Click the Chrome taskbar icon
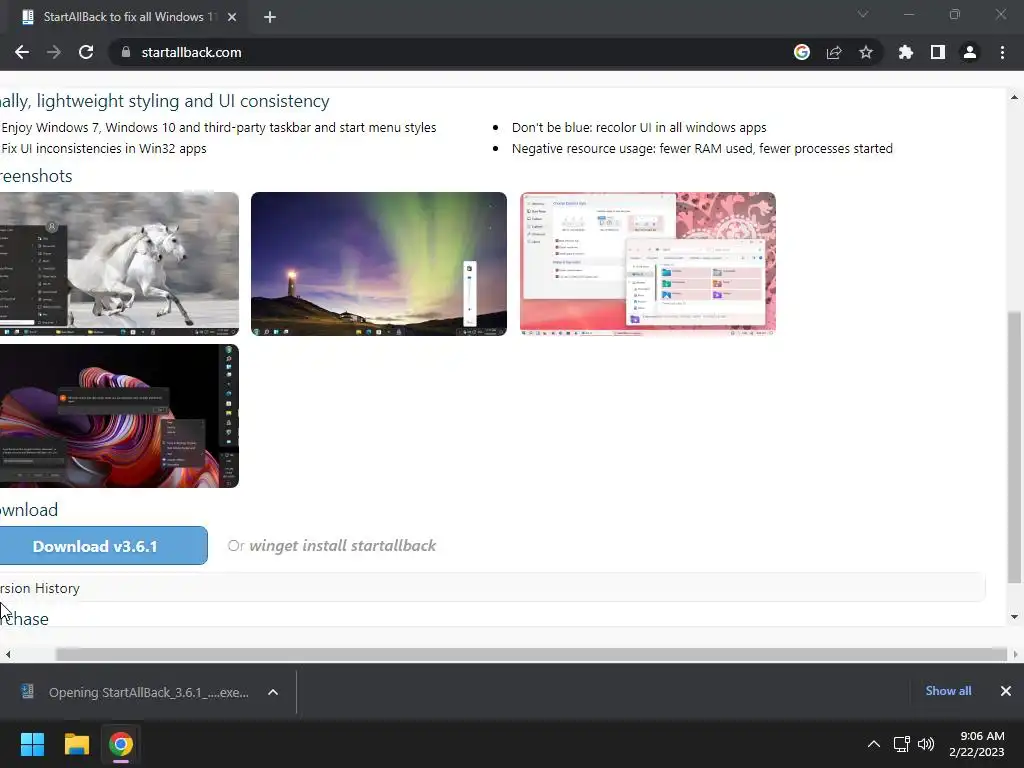Screen dimensions: 1024x768 pos(121,744)
